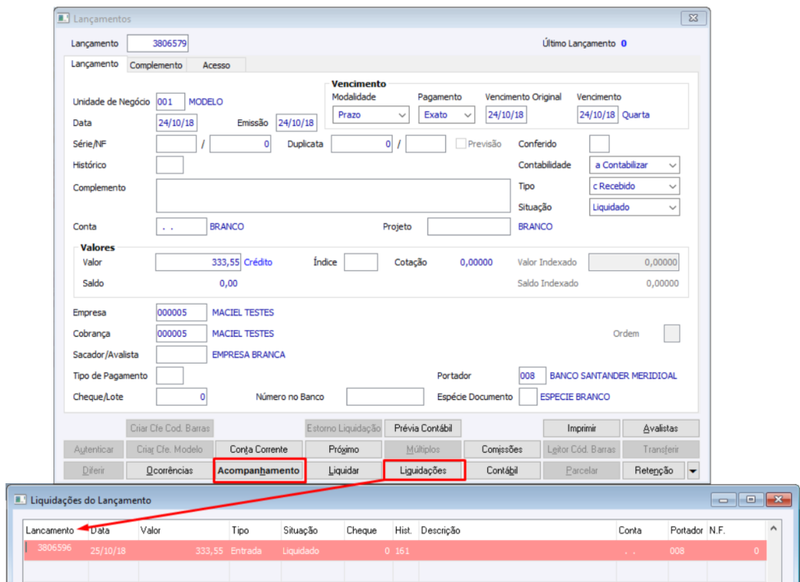
Task: Maximize the Liquidações do Lançamento window
Action: (x=751, y=499)
